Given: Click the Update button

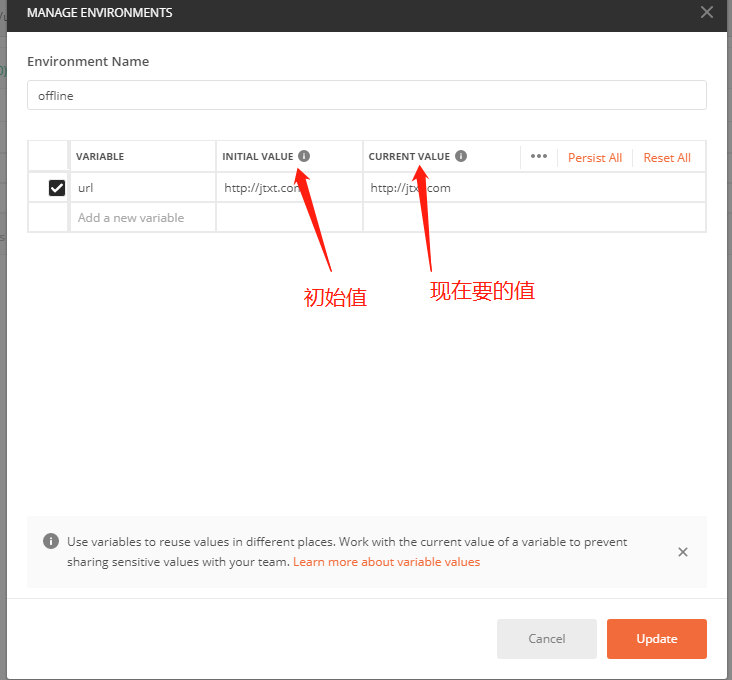Looking at the screenshot, I should click(656, 639).
